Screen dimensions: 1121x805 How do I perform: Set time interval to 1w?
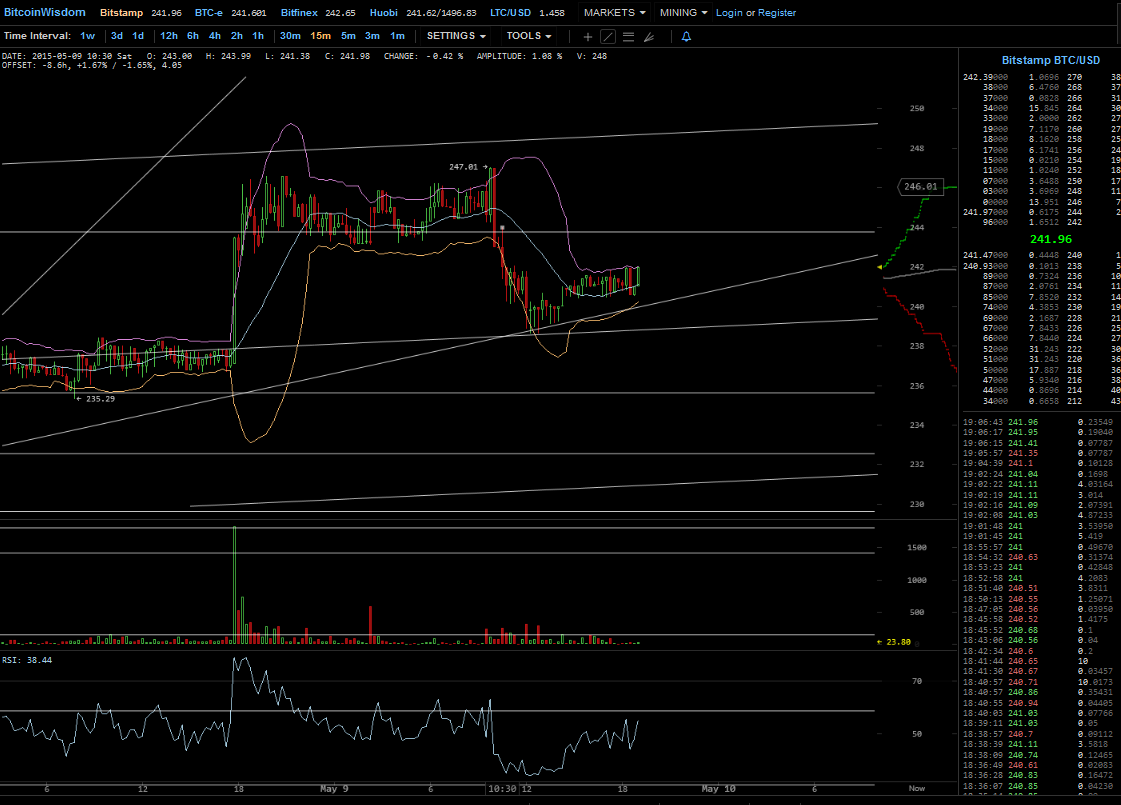(87, 36)
